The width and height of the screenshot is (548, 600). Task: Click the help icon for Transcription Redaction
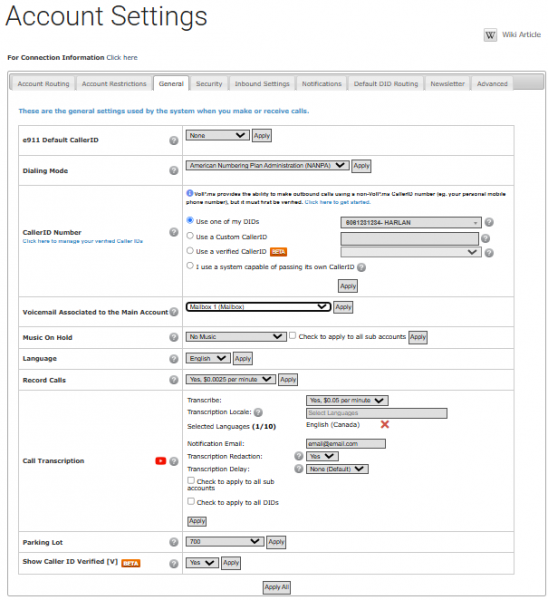tap(298, 456)
